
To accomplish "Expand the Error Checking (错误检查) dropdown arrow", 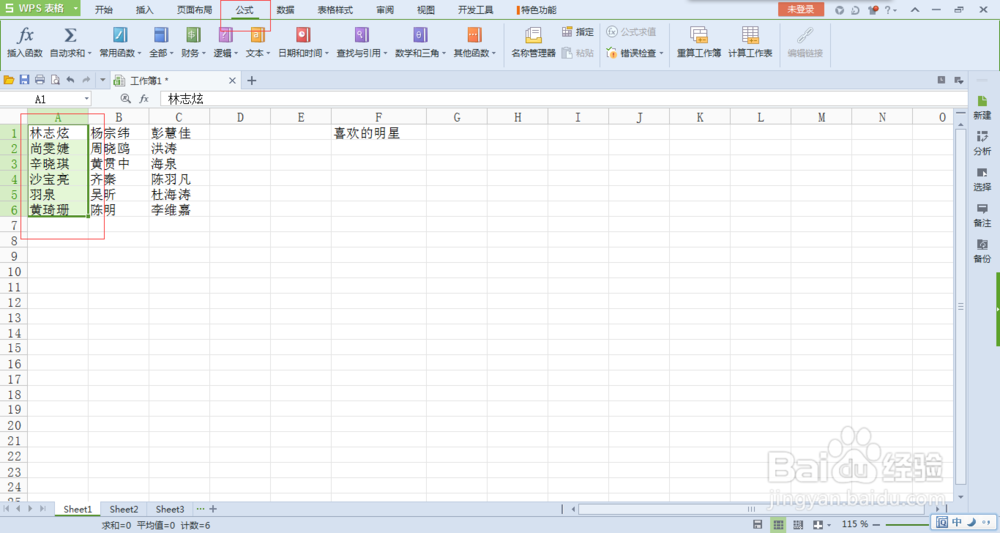I will [x=661, y=54].
